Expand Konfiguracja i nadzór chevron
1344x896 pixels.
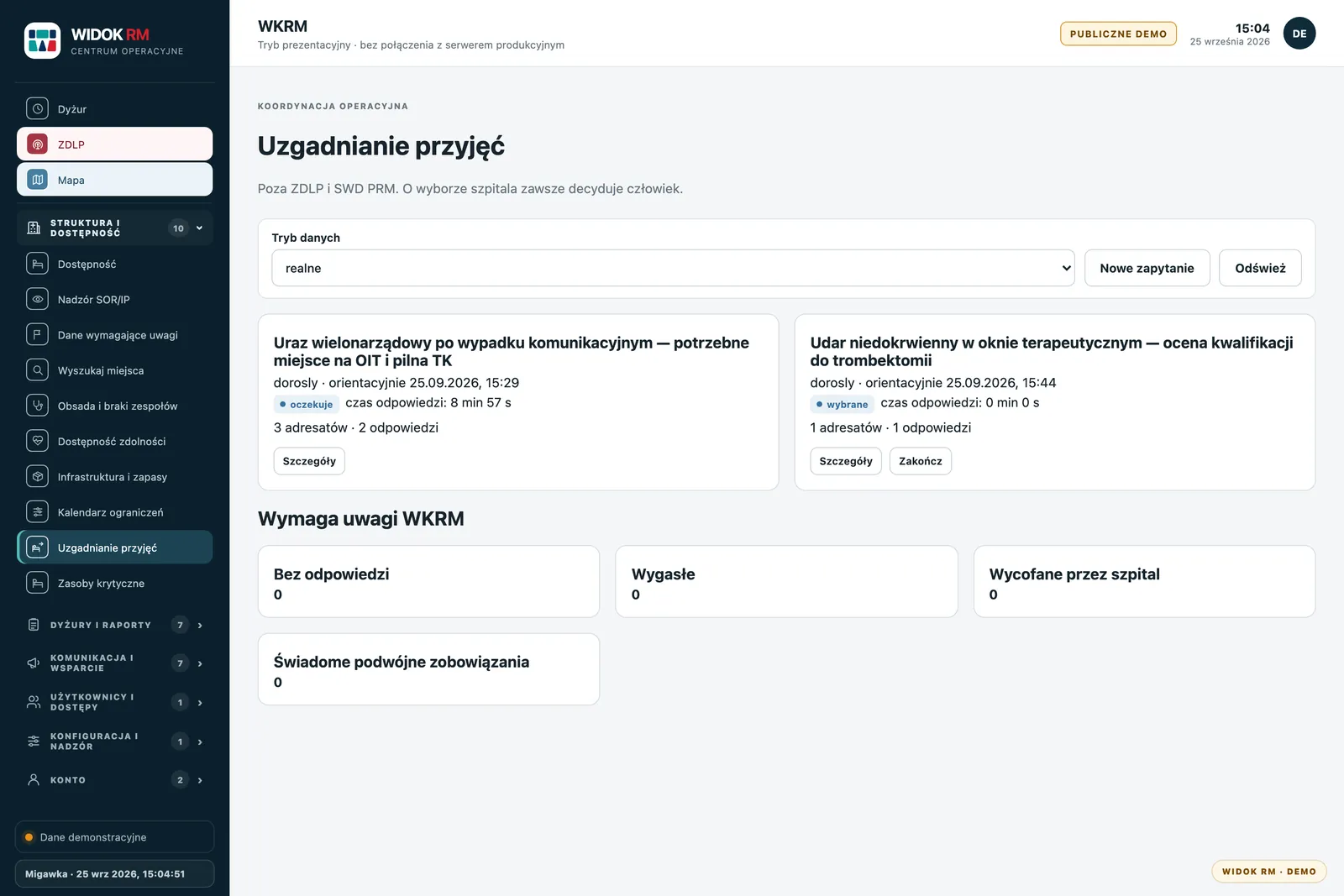click(x=200, y=741)
